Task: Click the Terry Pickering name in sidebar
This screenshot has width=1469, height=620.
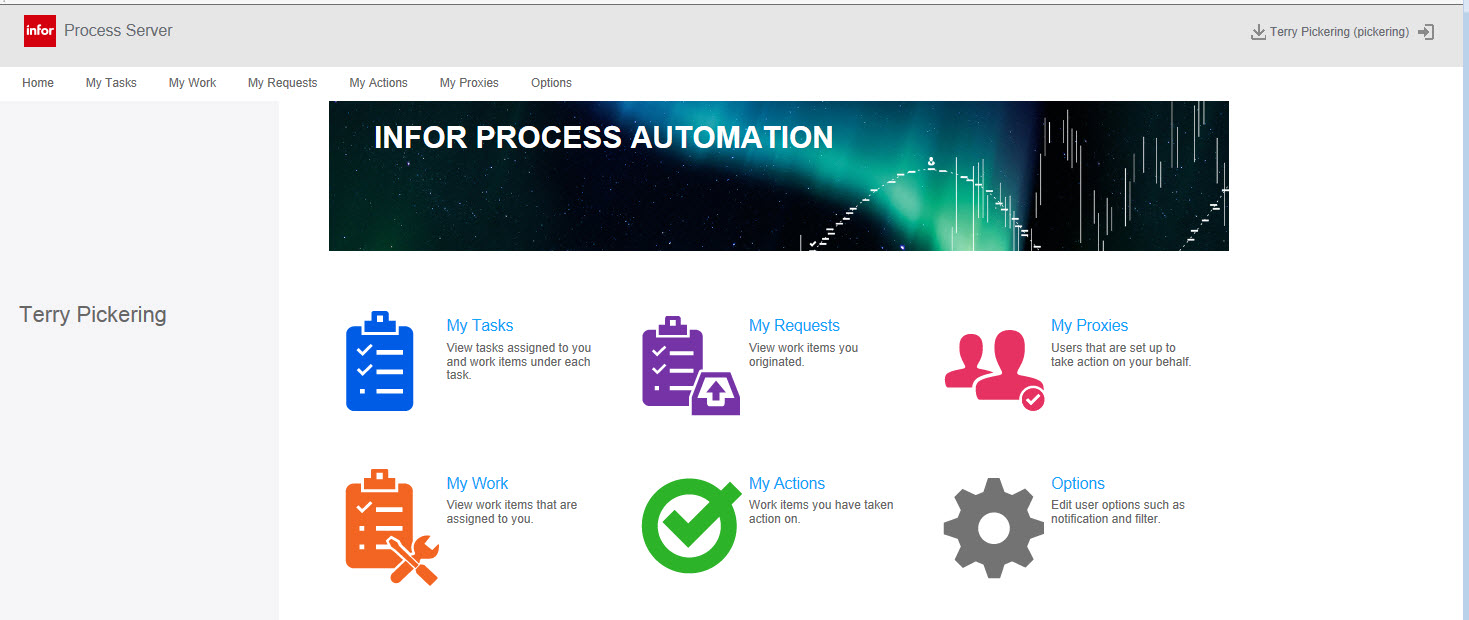Action: 93,315
